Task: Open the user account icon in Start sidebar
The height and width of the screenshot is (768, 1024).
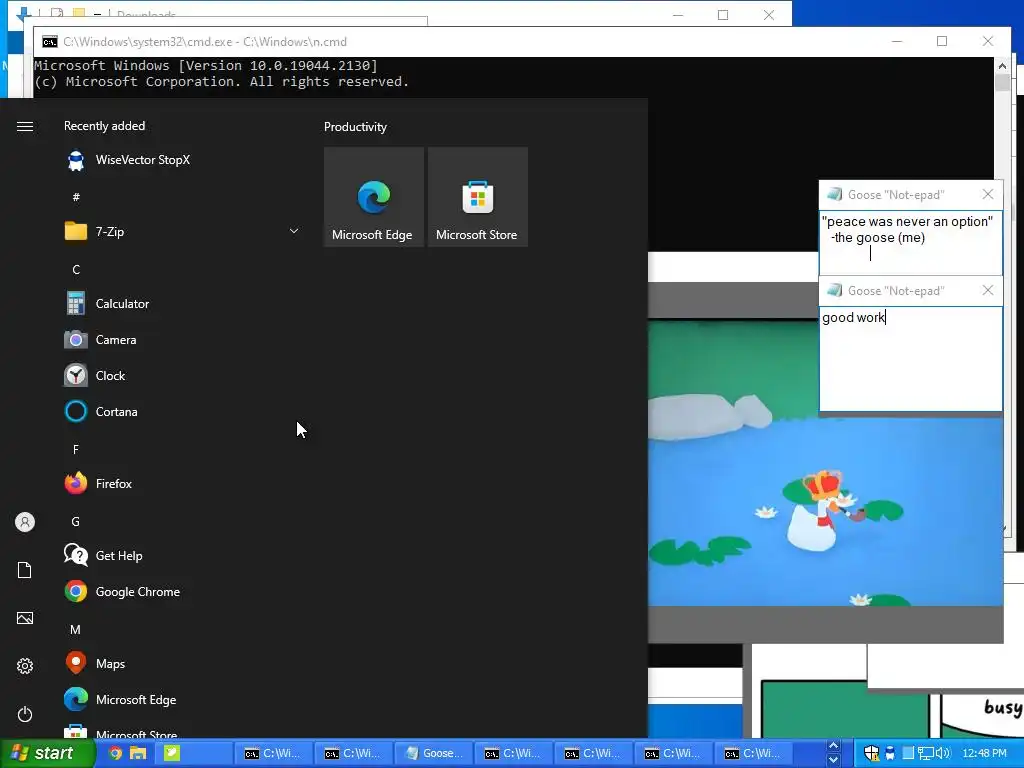Action: point(25,522)
